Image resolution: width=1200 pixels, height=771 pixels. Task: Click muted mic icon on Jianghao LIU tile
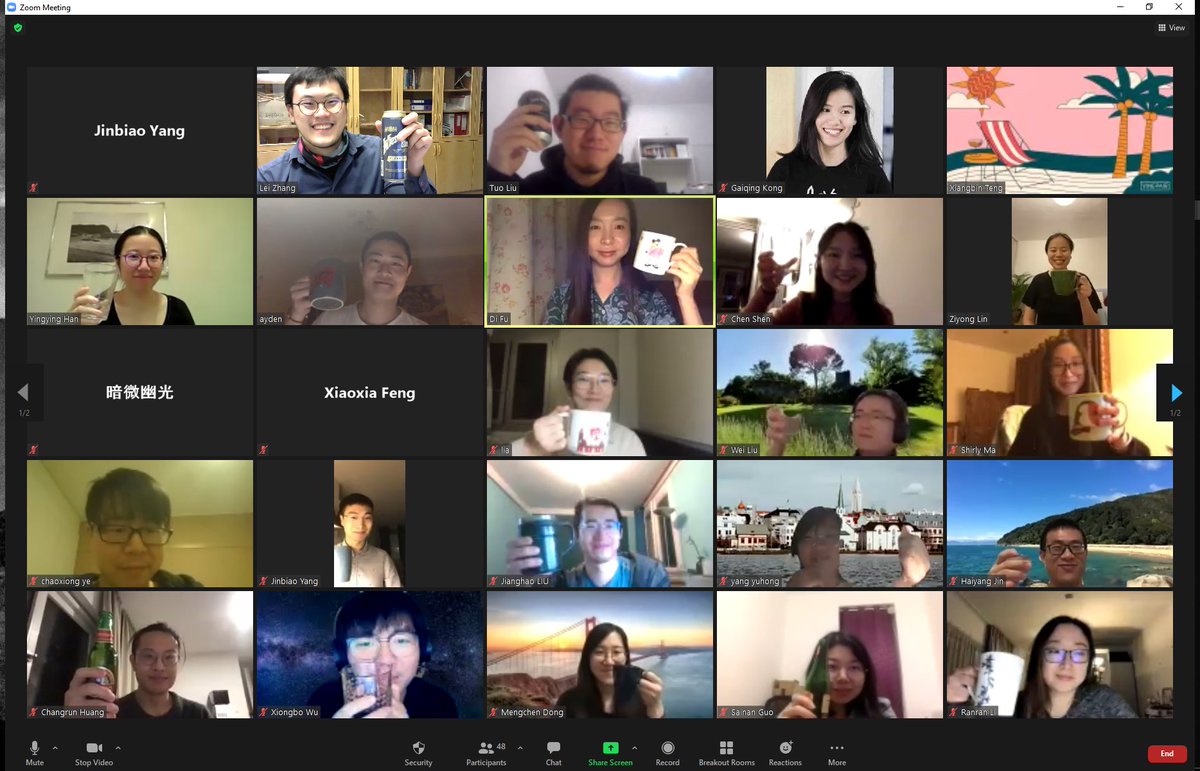[x=494, y=581]
